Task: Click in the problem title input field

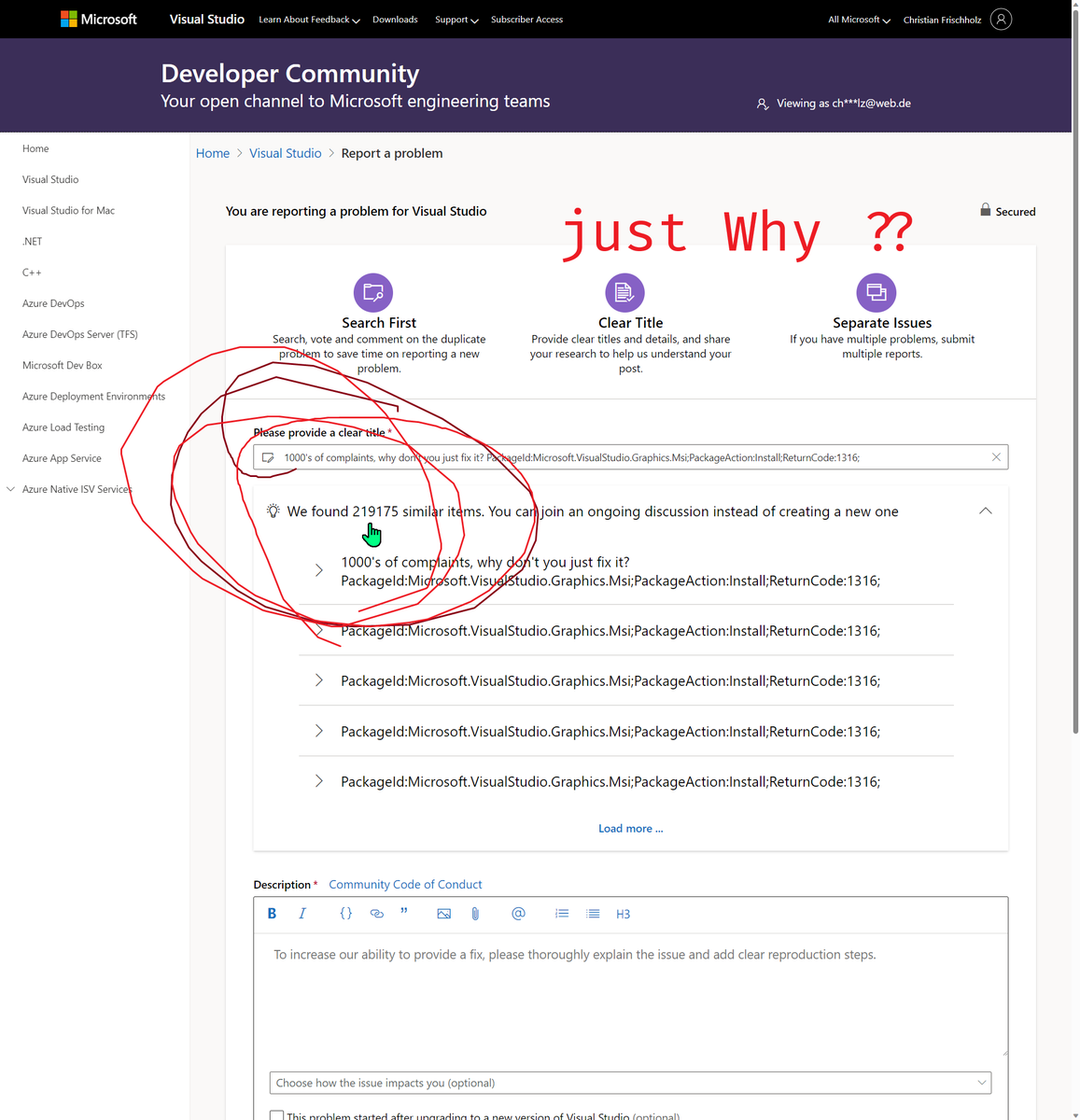Action: pos(630,457)
